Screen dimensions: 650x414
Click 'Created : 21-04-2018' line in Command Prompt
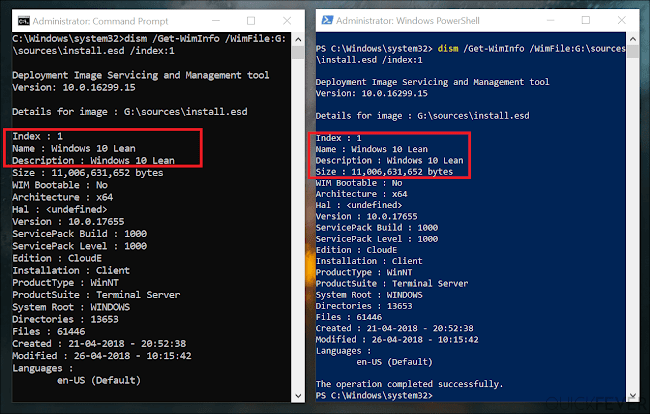tap(99, 344)
